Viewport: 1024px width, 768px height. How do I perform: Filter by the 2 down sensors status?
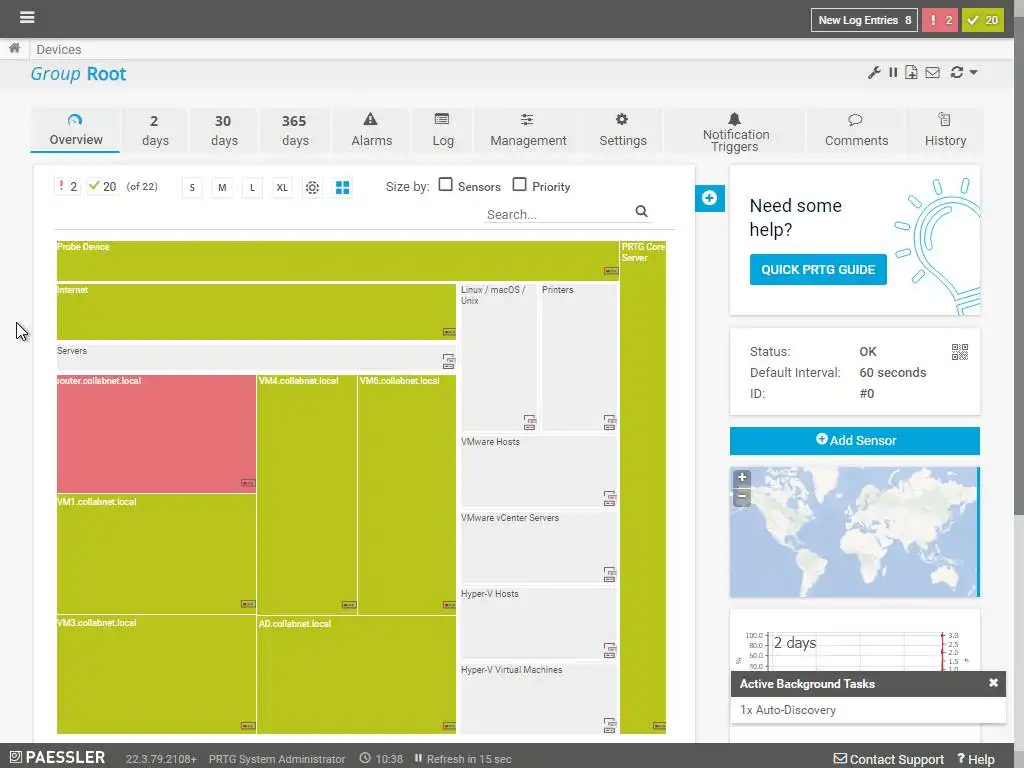67,187
